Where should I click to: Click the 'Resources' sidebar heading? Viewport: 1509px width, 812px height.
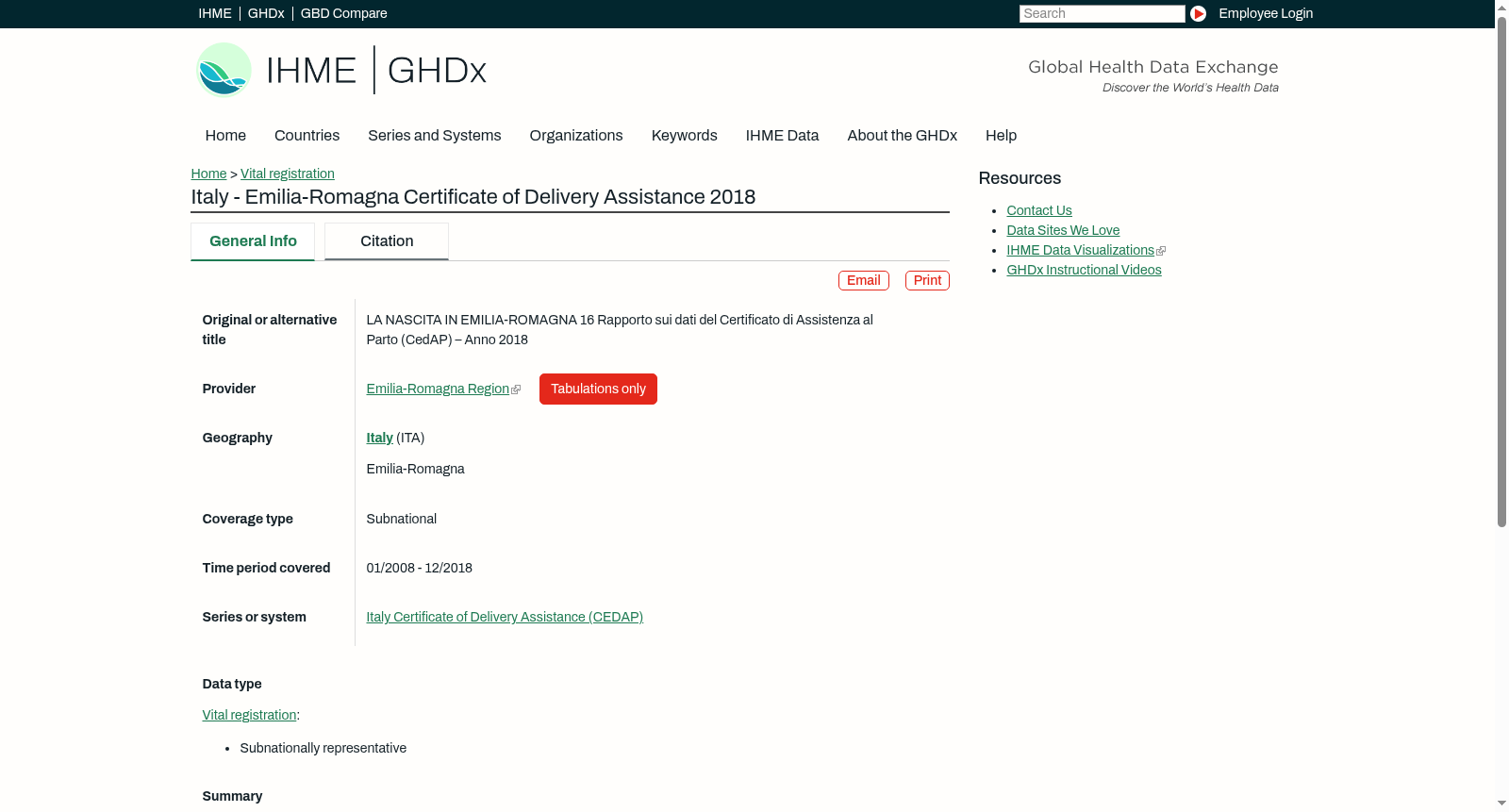point(1020,179)
